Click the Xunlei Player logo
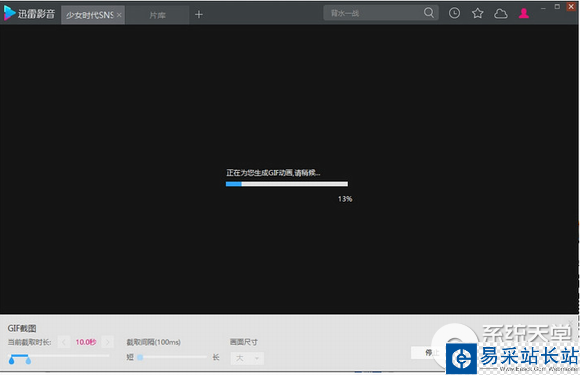This screenshot has width=580, height=375. pos(29,14)
